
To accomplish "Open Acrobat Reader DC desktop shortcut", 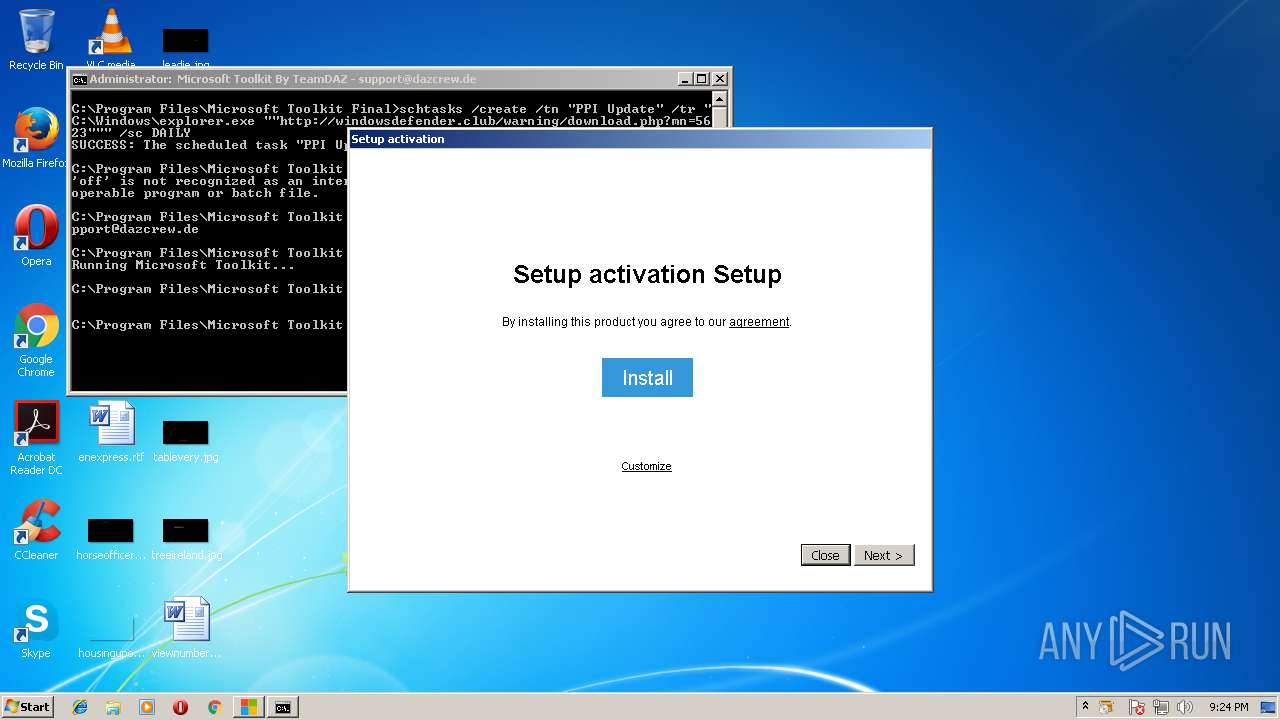I will coord(37,438).
